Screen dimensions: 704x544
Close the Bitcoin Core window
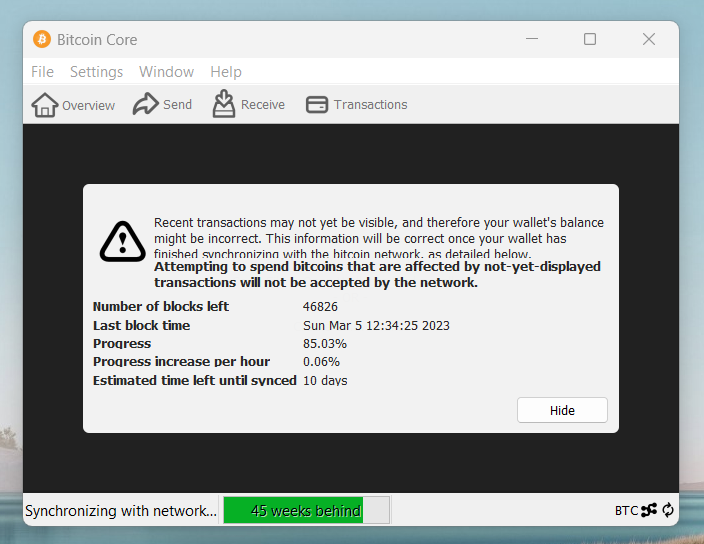point(649,39)
